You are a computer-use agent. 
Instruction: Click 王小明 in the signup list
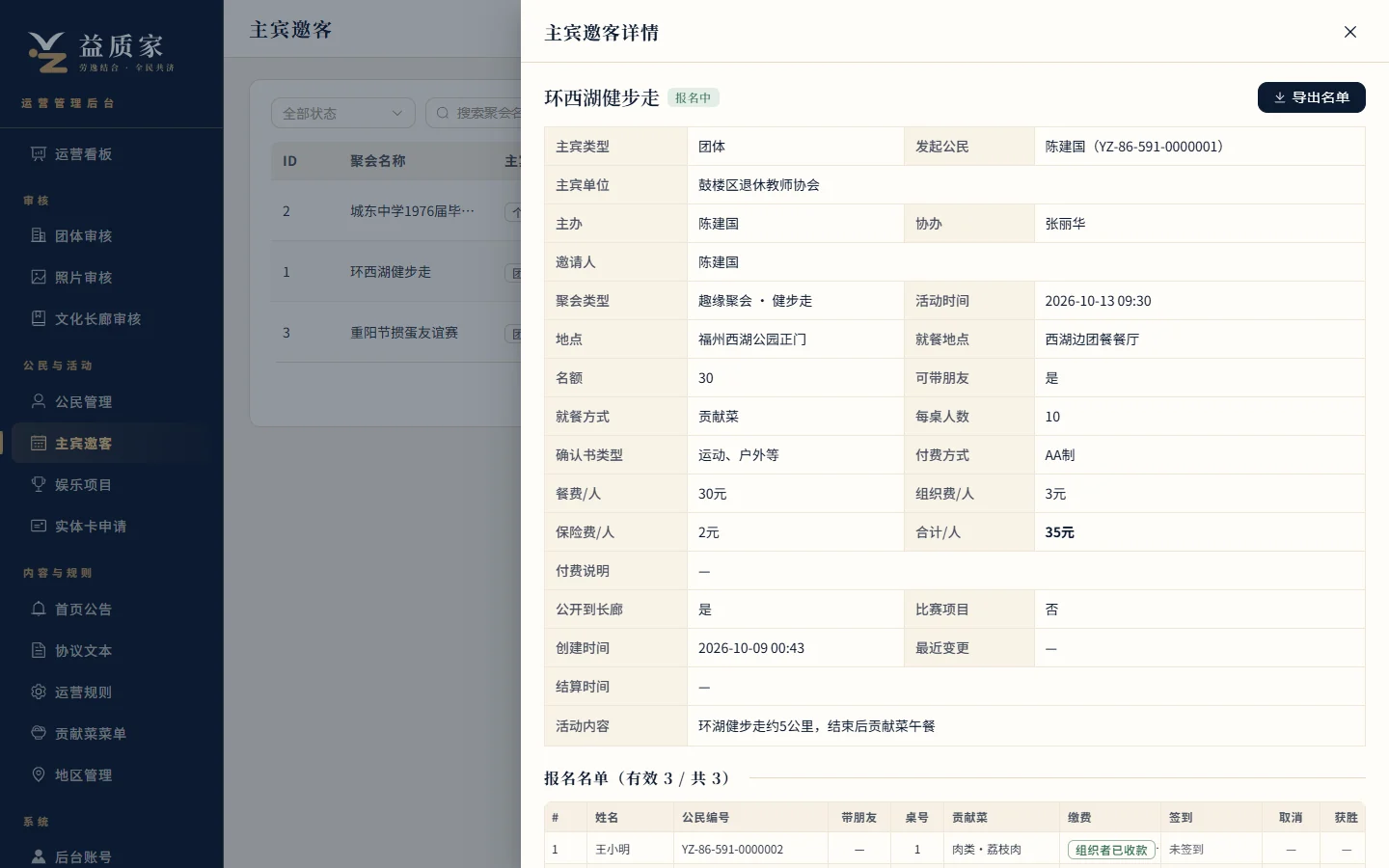coord(613,850)
